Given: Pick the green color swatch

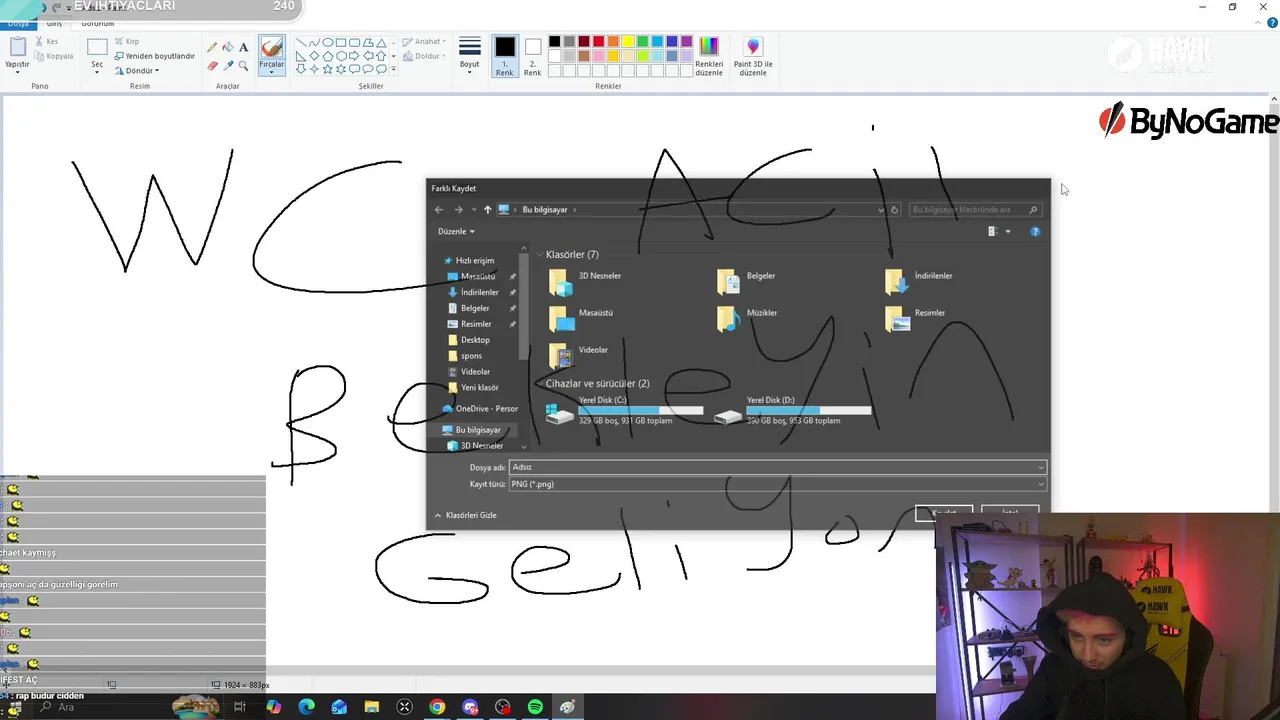Looking at the screenshot, I should coord(642,42).
